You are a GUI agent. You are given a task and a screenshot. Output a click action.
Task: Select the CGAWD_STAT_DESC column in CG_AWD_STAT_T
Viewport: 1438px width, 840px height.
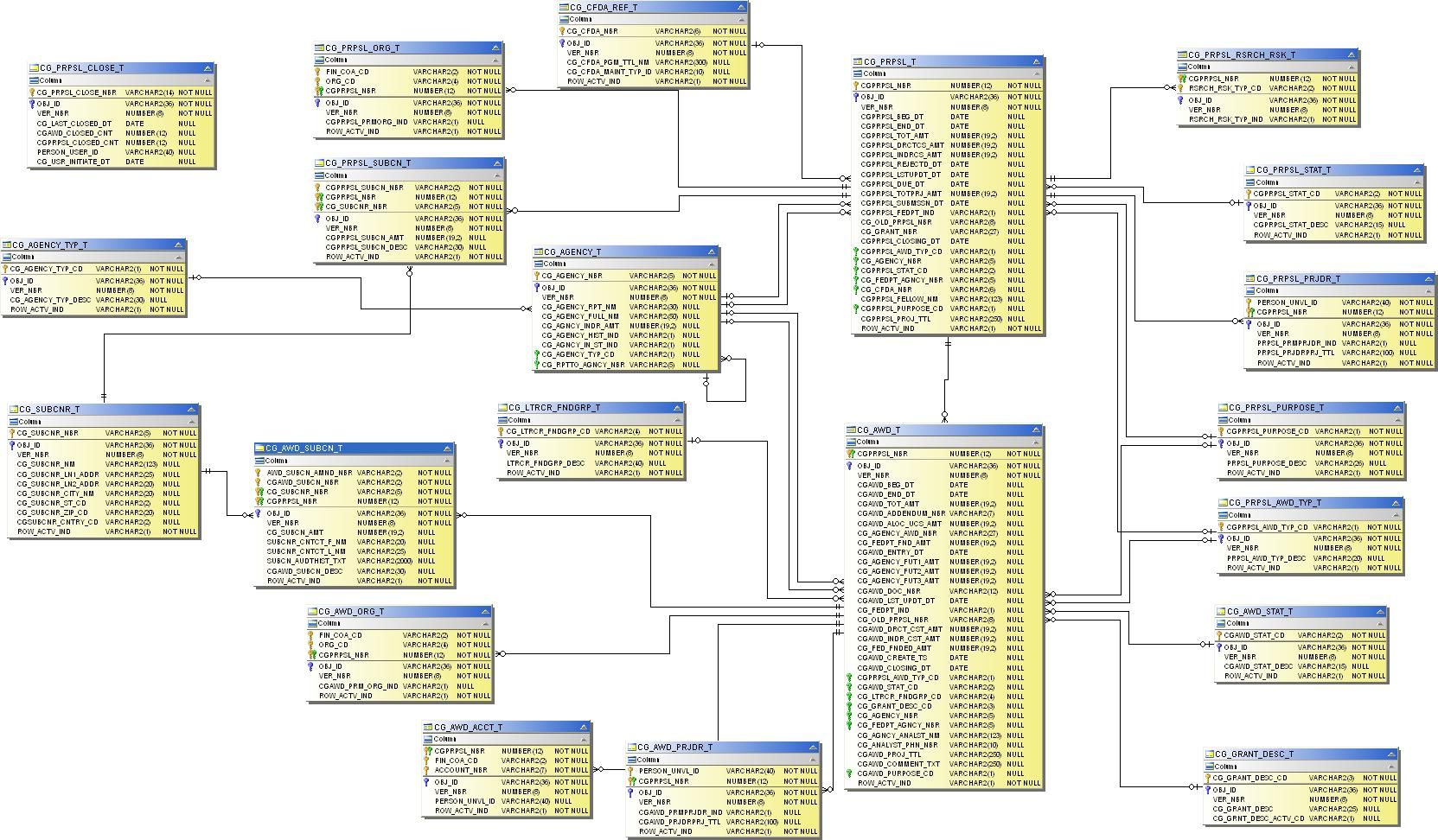click(1301, 666)
